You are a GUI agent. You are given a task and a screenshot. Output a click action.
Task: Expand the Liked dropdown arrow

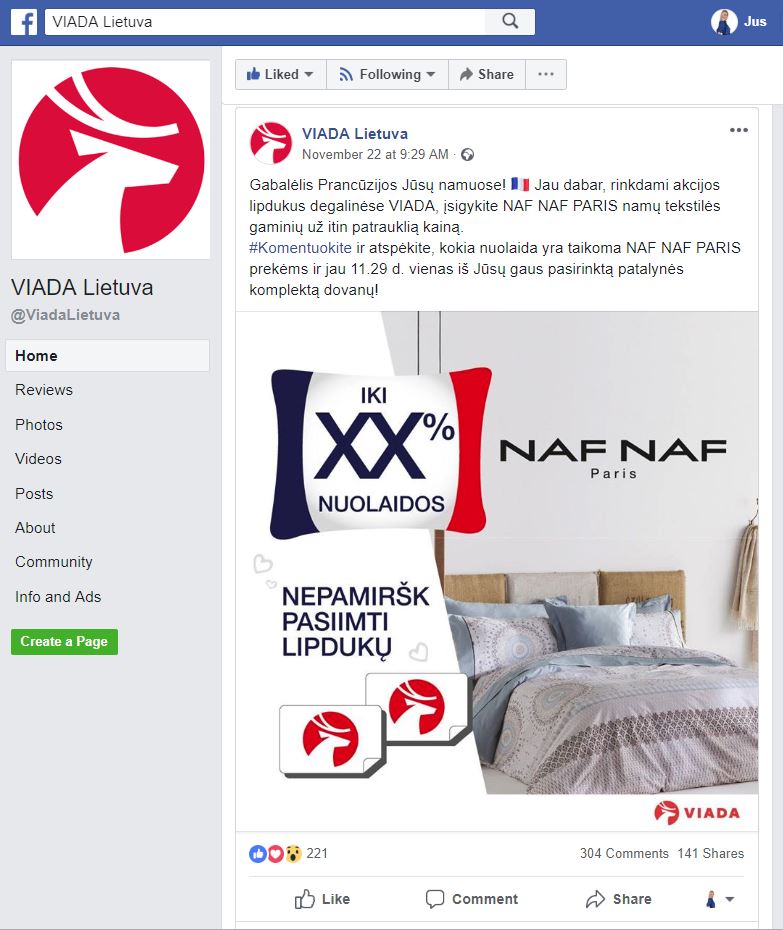pos(308,74)
